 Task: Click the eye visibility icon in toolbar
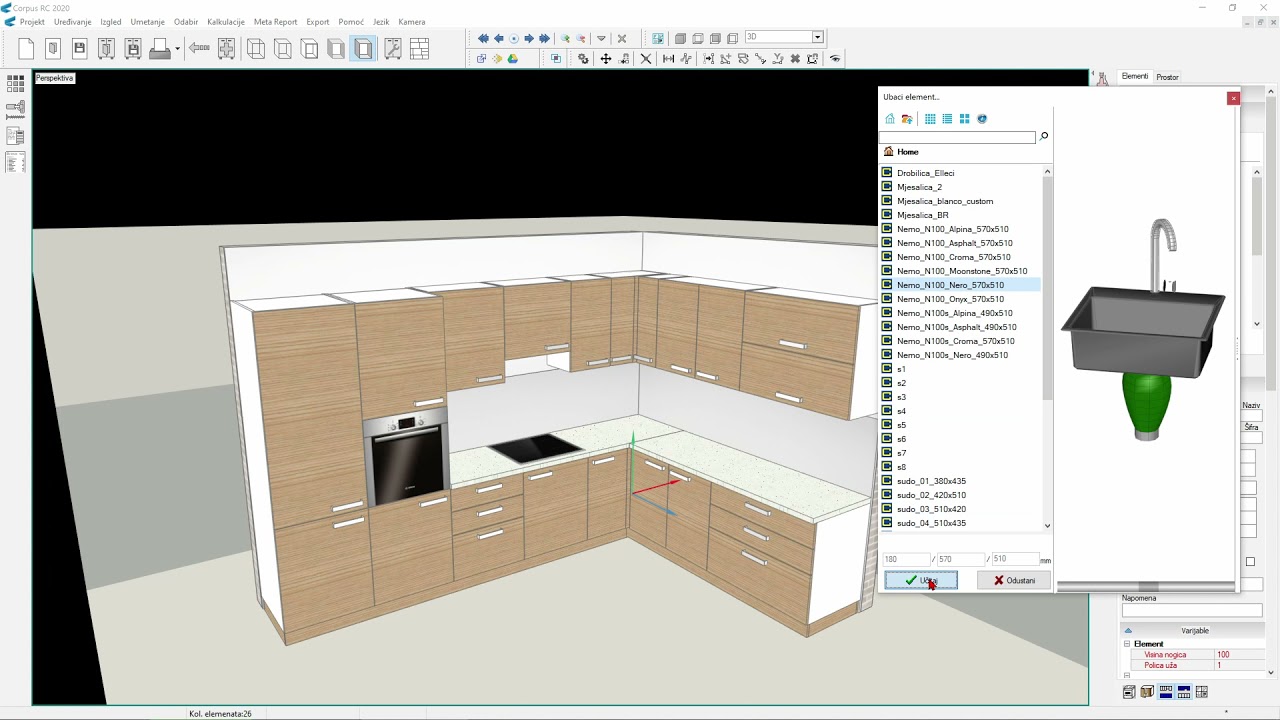[835, 59]
